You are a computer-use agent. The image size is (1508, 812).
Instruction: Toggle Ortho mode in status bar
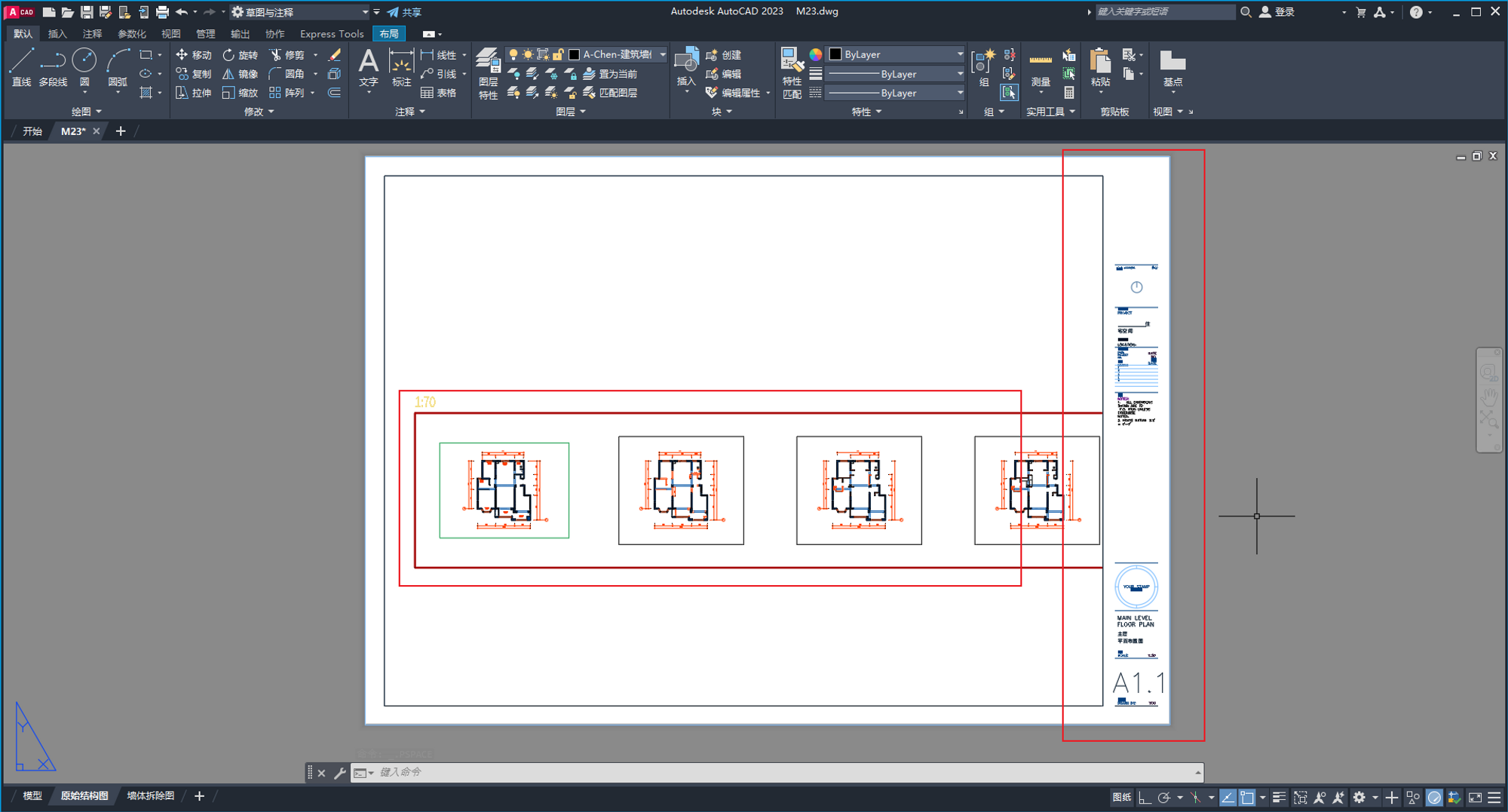click(x=1145, y=797)
